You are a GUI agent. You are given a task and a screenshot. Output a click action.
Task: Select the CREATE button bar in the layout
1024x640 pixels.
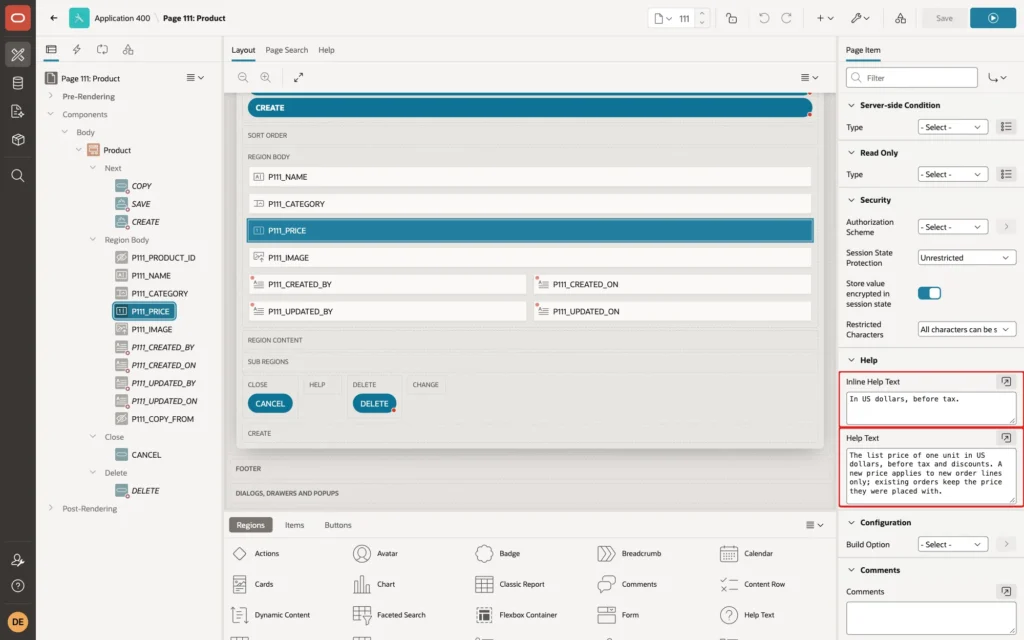point(530,108)
